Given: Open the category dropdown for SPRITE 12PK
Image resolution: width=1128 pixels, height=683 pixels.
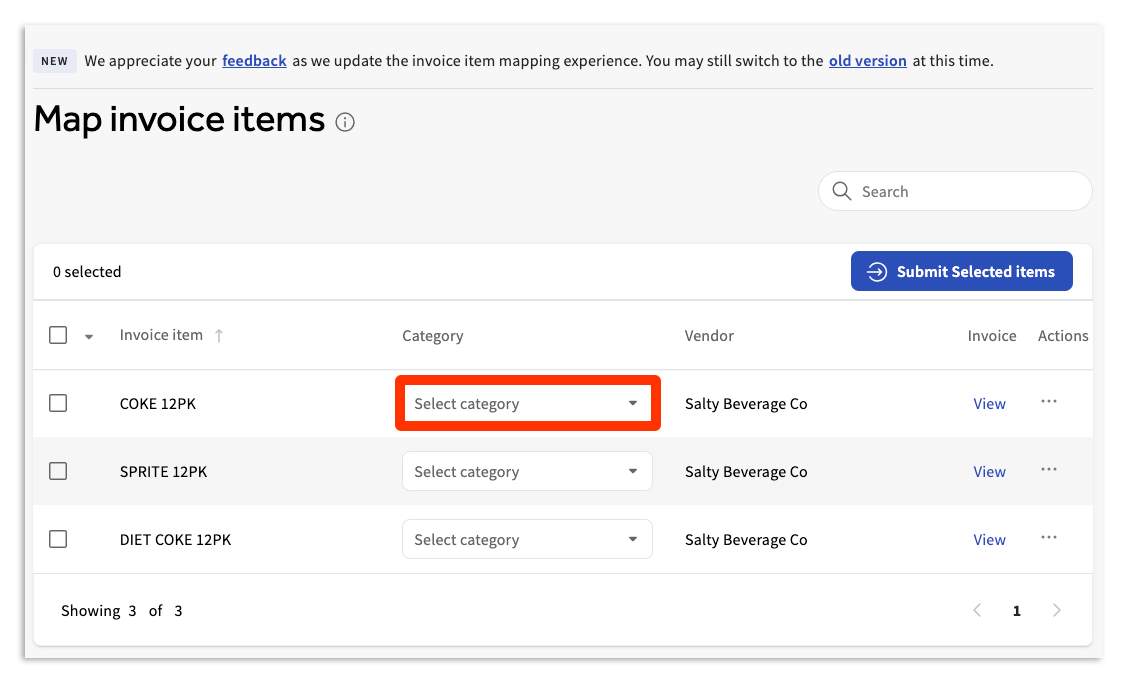Looking at the screenshot, I should coord(527,471).
